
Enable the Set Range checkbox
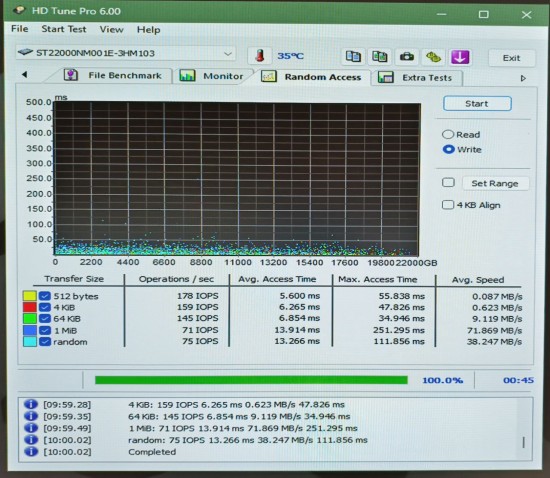click(x=448, y=183)
